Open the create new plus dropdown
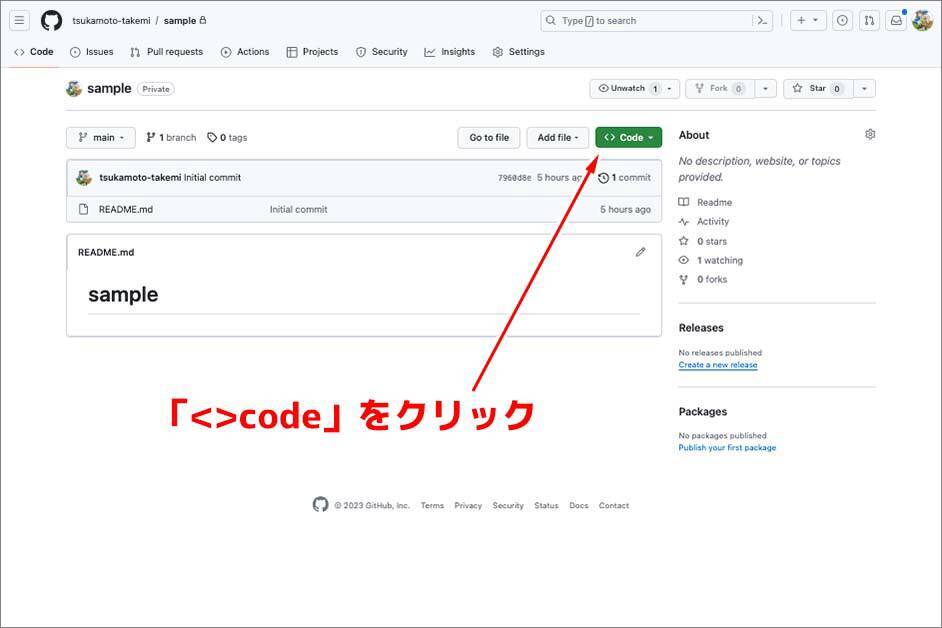The width and height of the screenshot is (942, 628). (808, 20)
